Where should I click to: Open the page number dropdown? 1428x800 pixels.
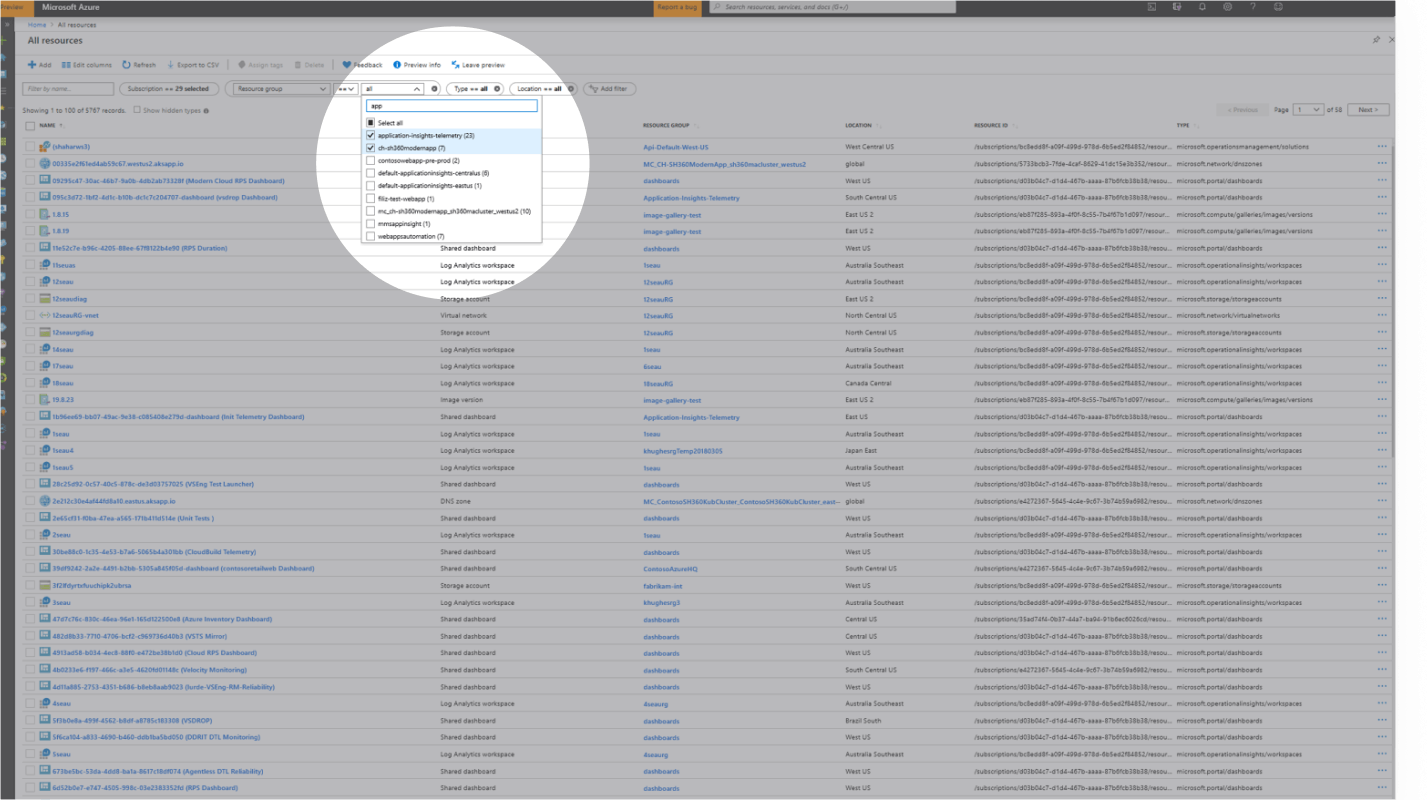tap(1309, 110)
